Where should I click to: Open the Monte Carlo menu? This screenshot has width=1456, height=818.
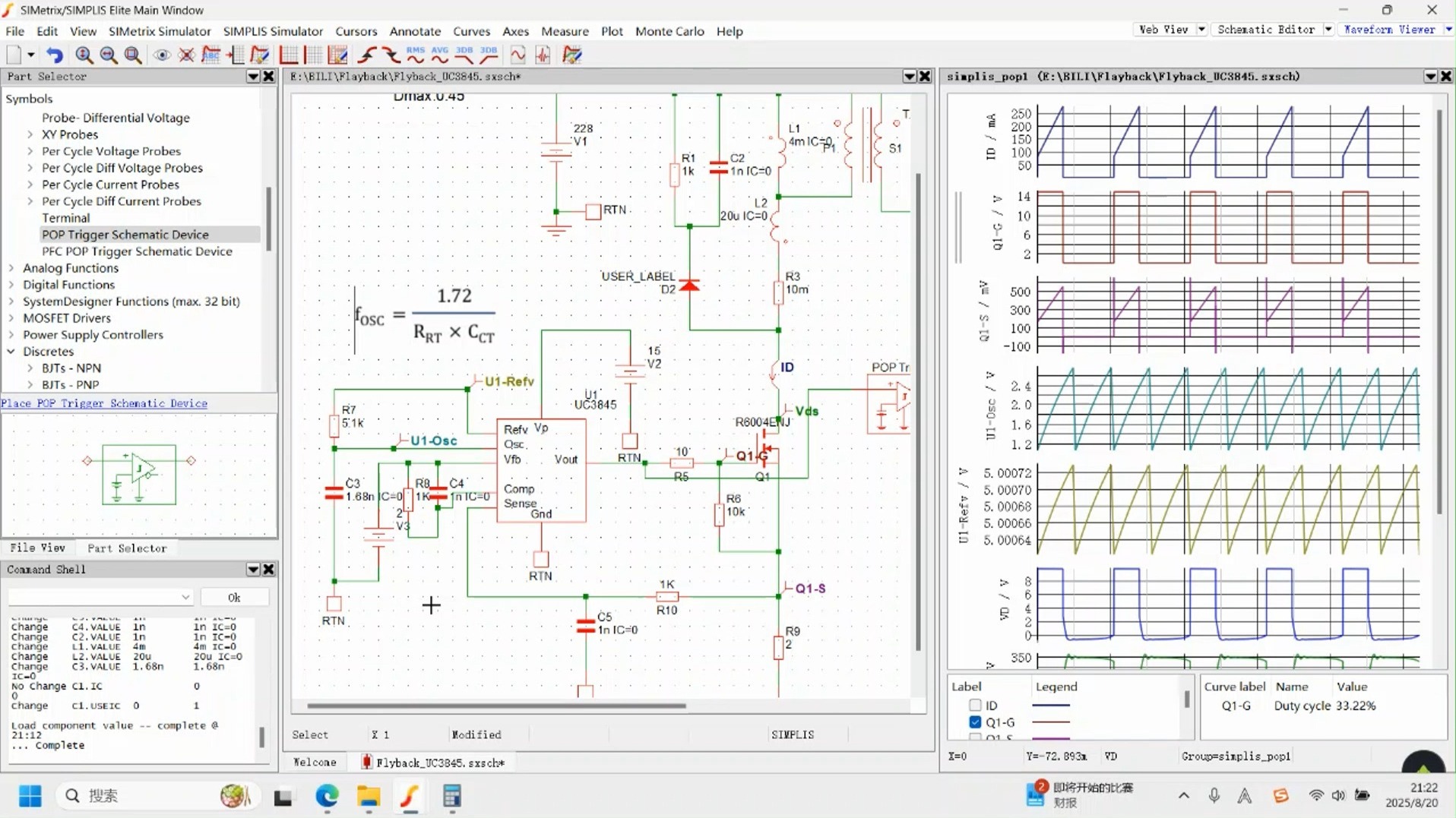[x=669, y=31]
